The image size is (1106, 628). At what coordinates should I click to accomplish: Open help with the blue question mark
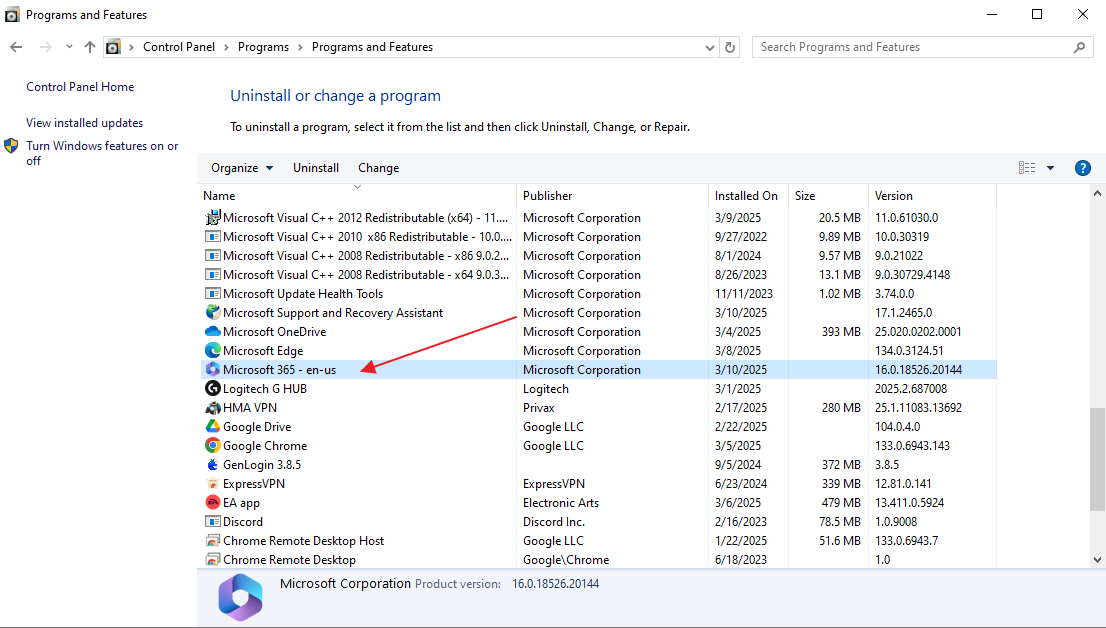point(1083,168)
